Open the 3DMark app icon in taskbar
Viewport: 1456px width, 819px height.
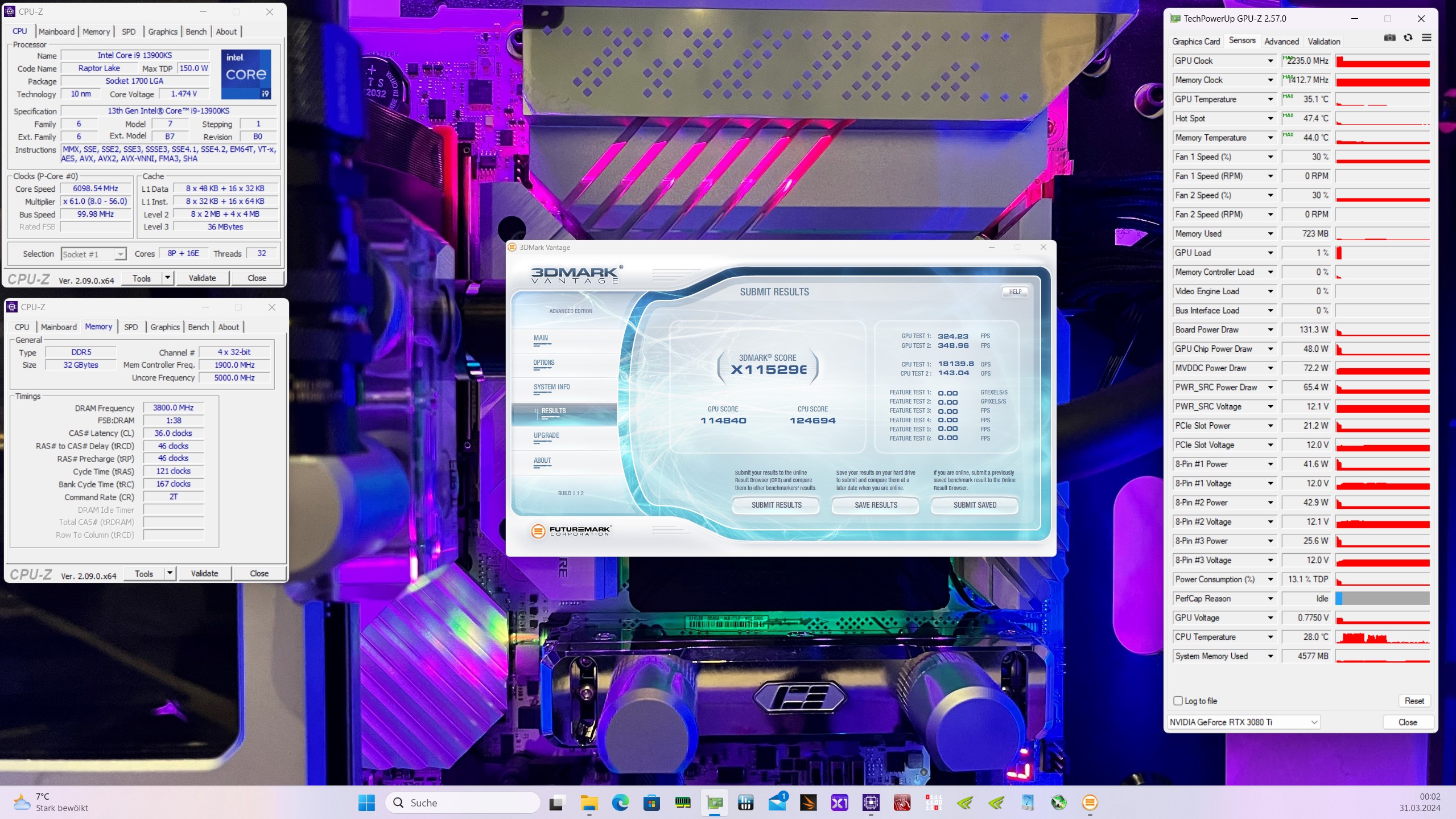pos(809,802)
